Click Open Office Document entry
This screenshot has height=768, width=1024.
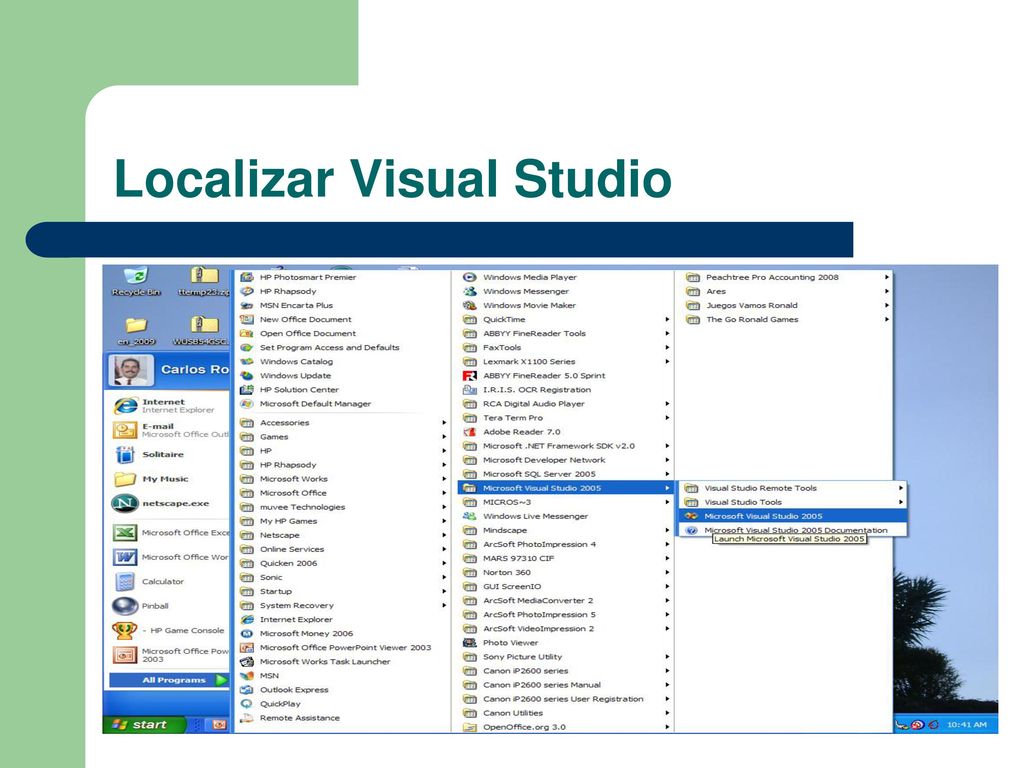[343, 333]
